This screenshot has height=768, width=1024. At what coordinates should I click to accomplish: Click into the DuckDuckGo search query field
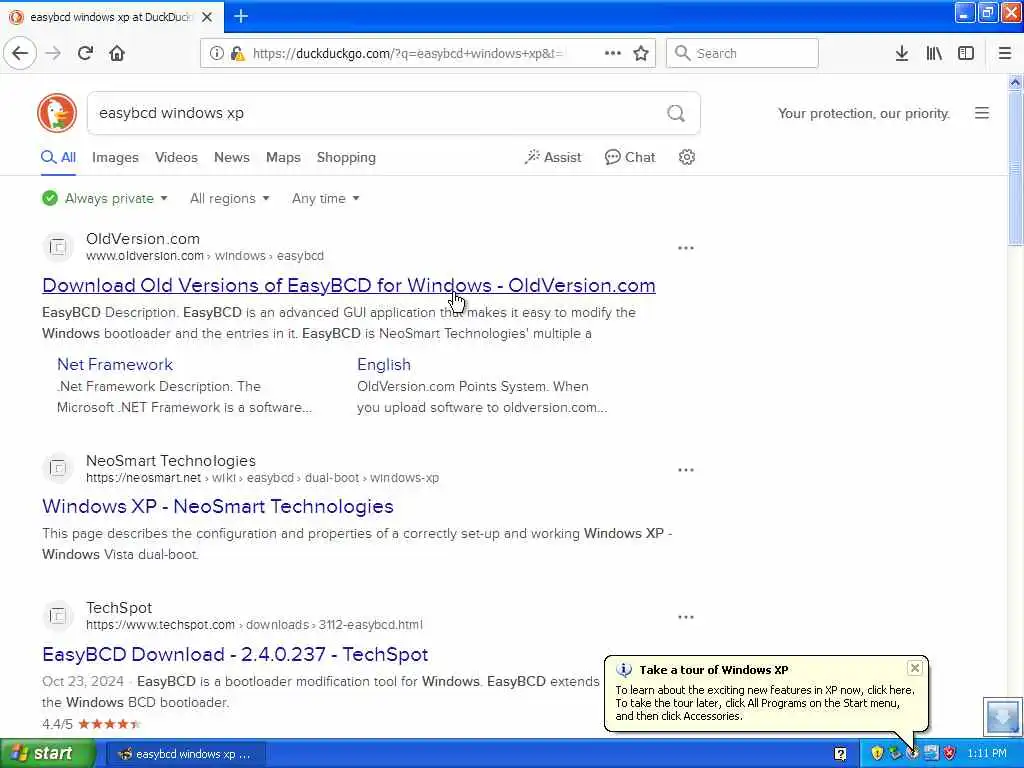(379, 113)
